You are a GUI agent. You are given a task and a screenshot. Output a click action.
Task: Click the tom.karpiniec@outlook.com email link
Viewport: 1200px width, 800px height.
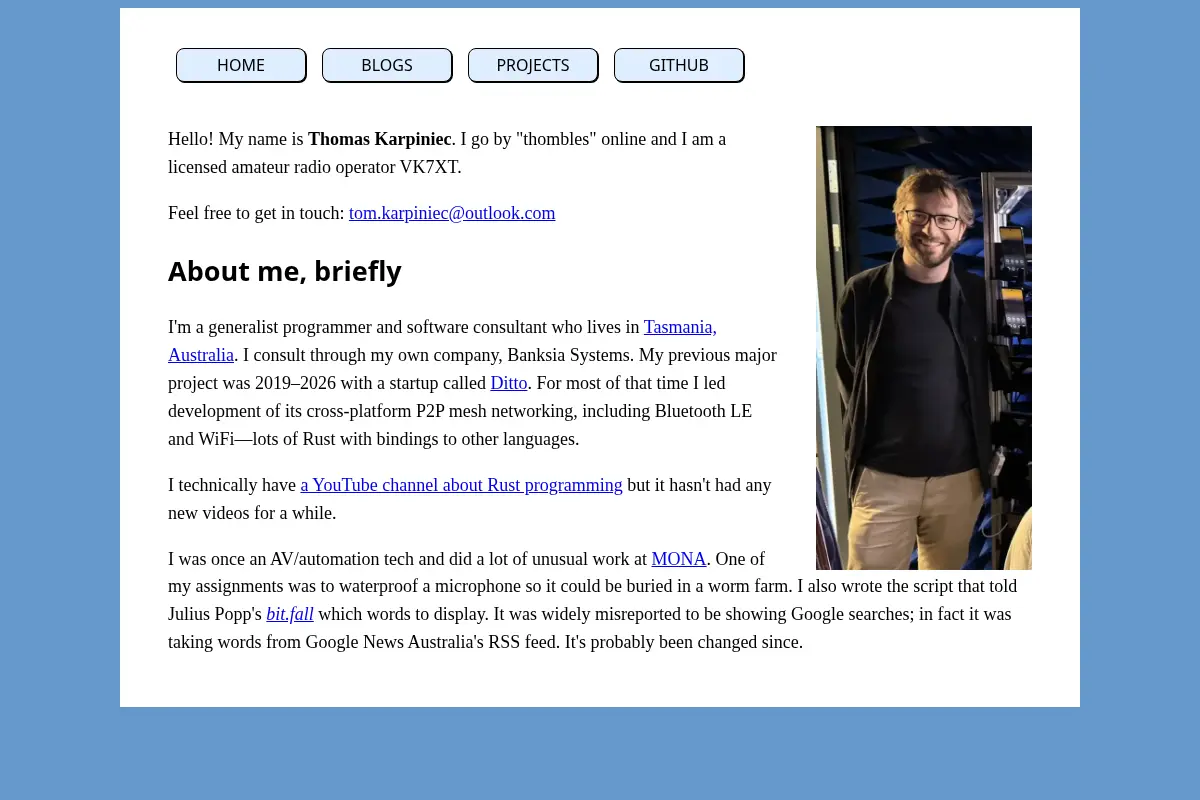452,213
